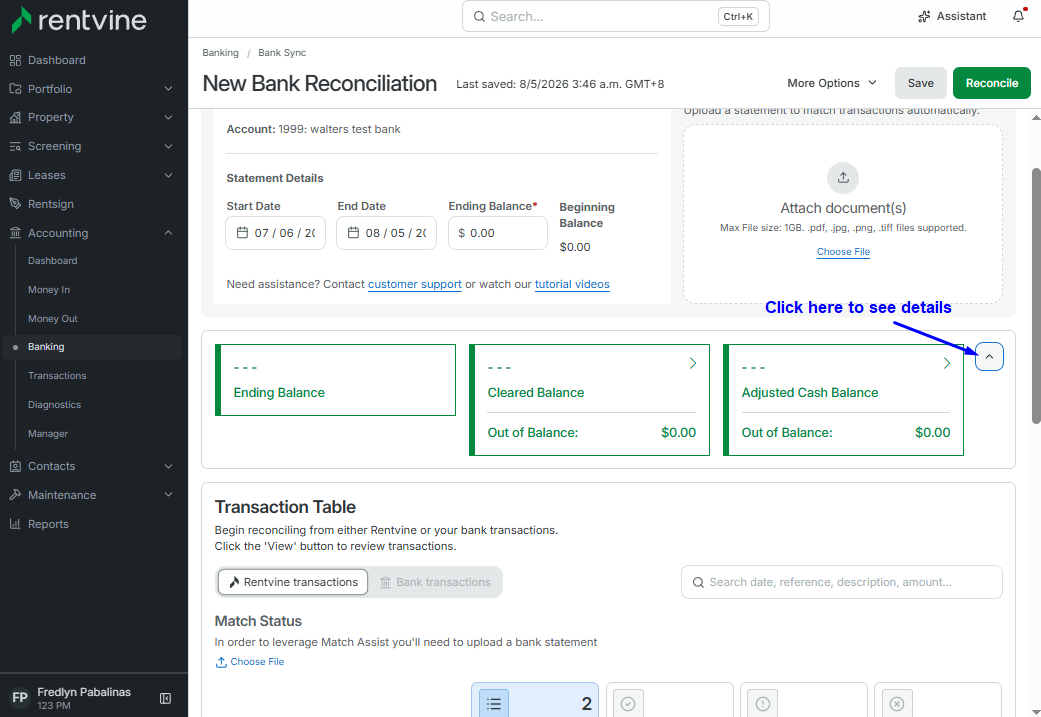Focus the top Search field
The image size is (1041, 717).
(615, 17)
